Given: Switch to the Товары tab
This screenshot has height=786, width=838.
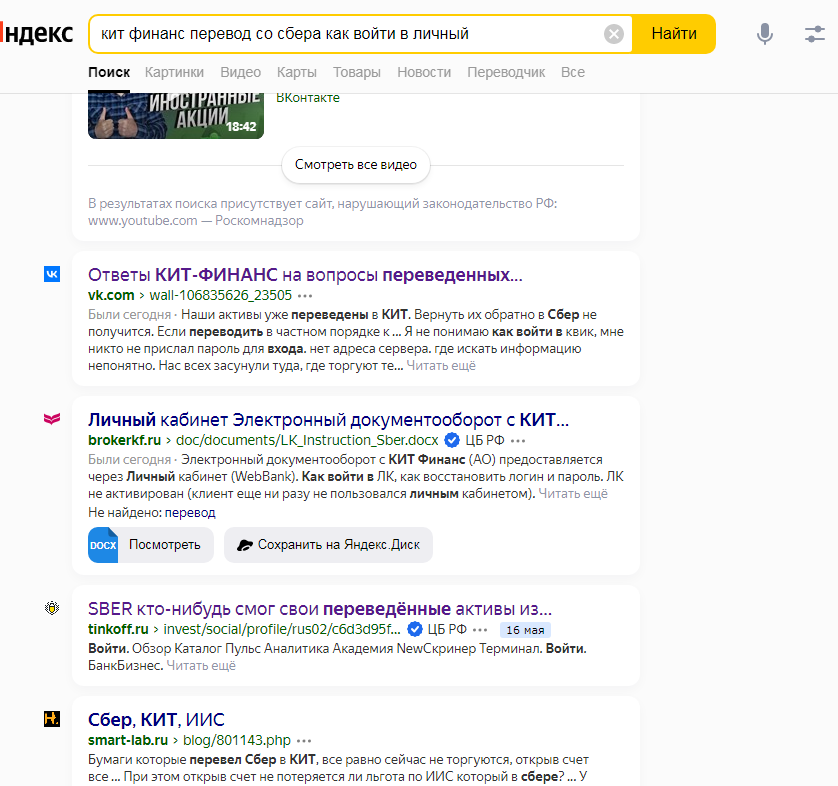Looking at the screenshot, I should coord(356,72).
